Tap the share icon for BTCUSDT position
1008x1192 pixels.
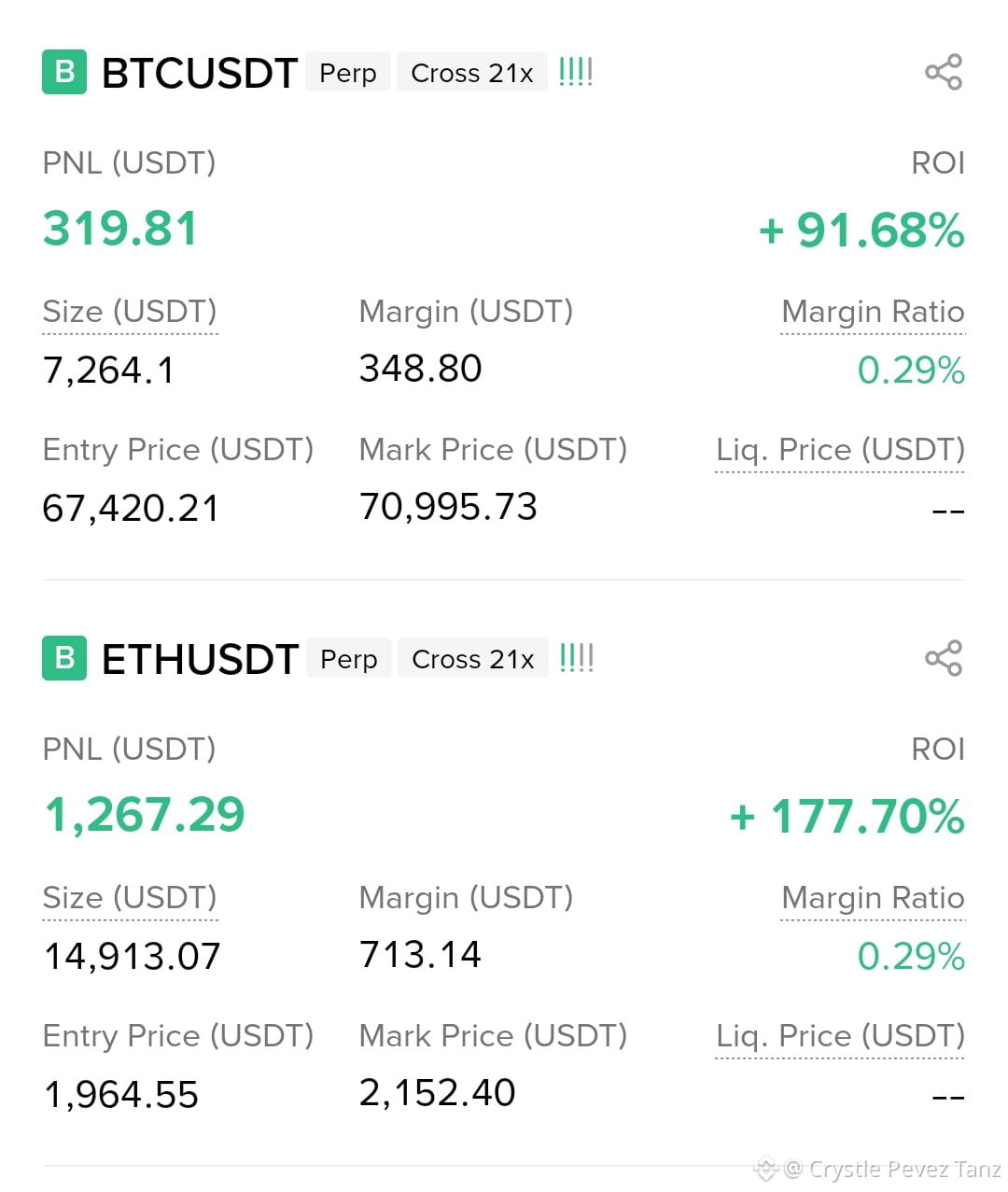click(x=944, y=72)
